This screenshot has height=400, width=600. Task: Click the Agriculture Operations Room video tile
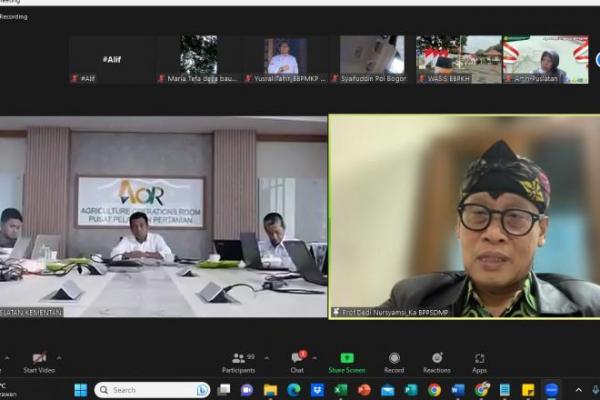163,217
